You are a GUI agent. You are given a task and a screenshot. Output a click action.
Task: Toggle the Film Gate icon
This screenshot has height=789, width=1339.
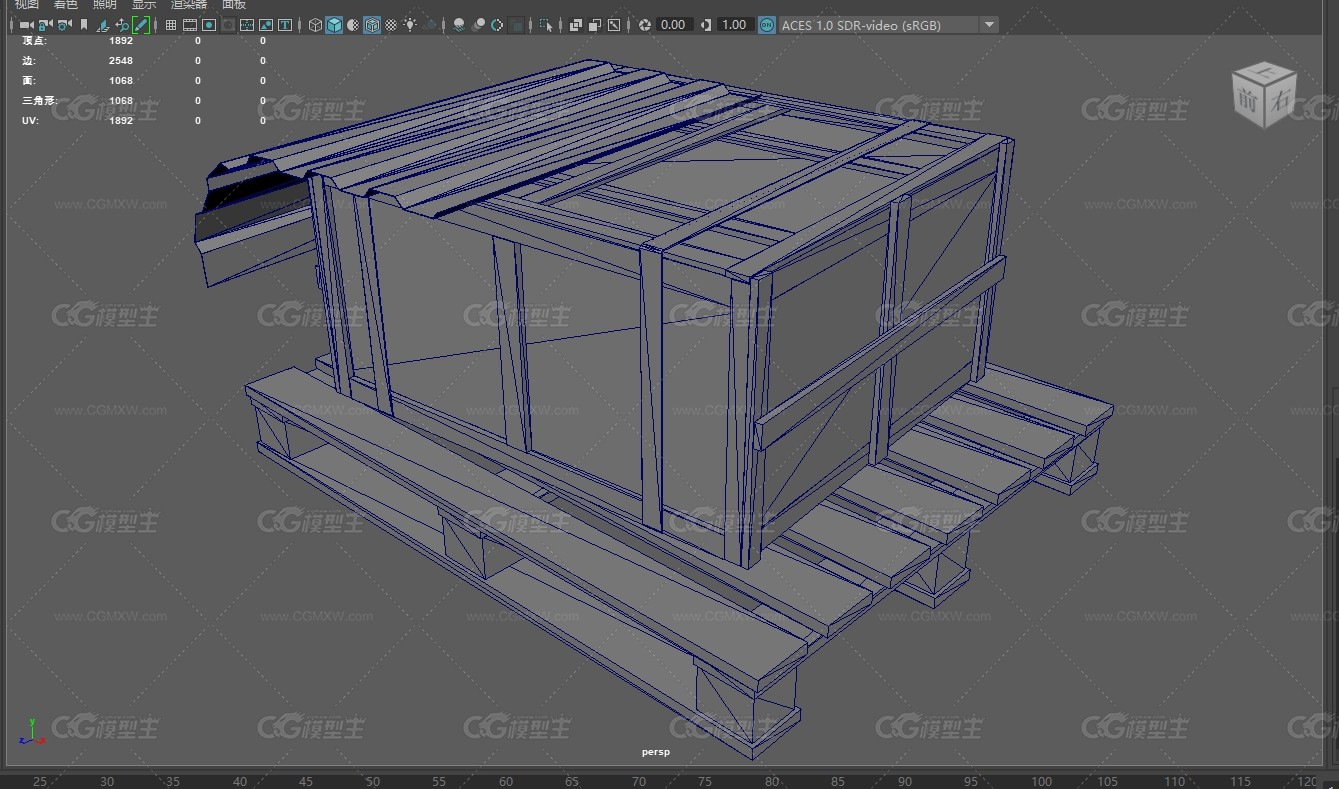(190, 25)
